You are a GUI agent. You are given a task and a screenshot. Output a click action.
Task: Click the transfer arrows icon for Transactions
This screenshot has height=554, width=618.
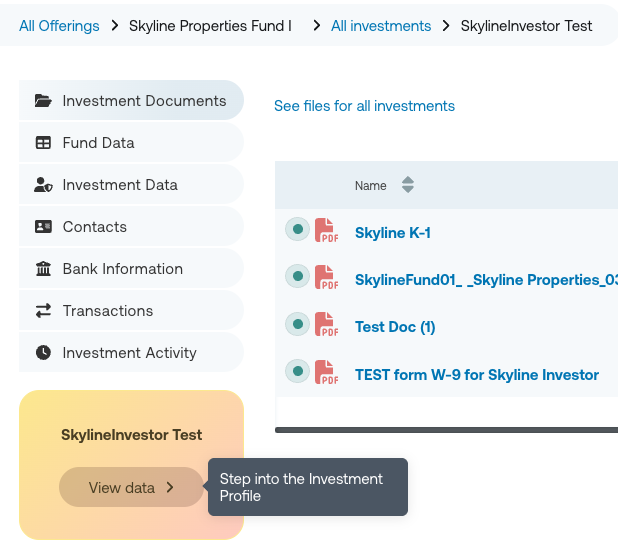[x=43, y=310]
